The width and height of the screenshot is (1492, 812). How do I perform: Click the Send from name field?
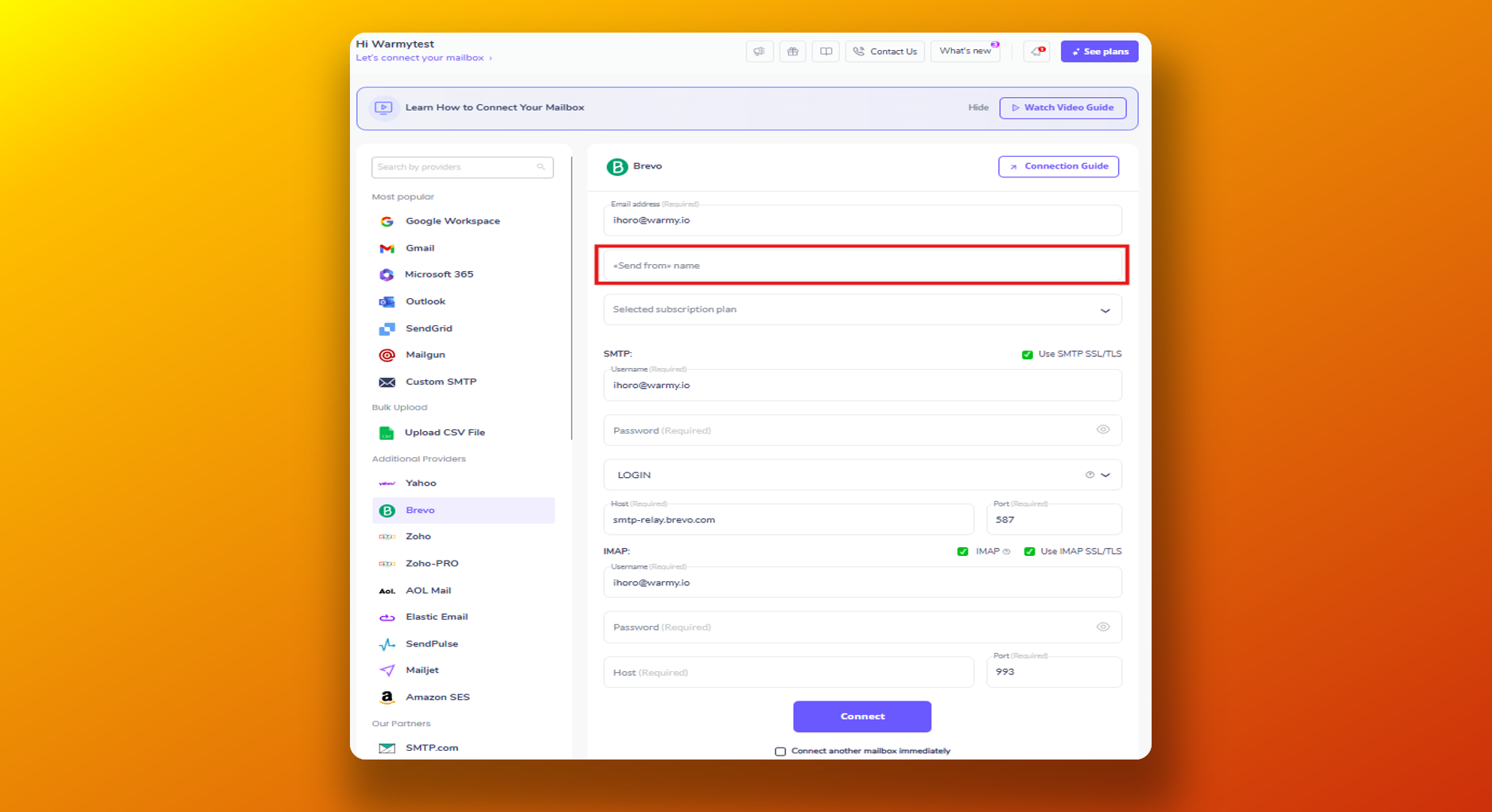pyautogui.click(x=862, y=266)
